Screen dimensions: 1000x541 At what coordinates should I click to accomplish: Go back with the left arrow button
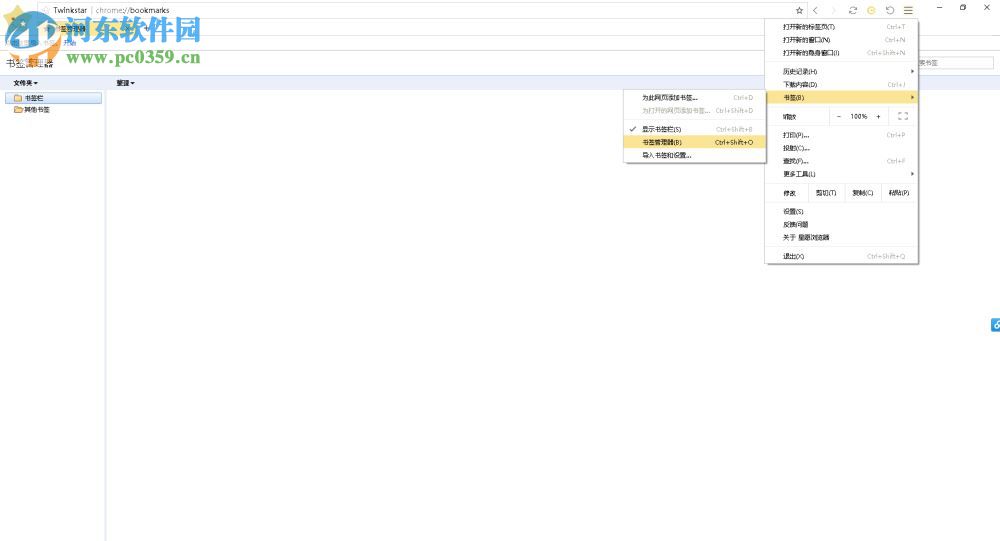(x=815, y=10)
